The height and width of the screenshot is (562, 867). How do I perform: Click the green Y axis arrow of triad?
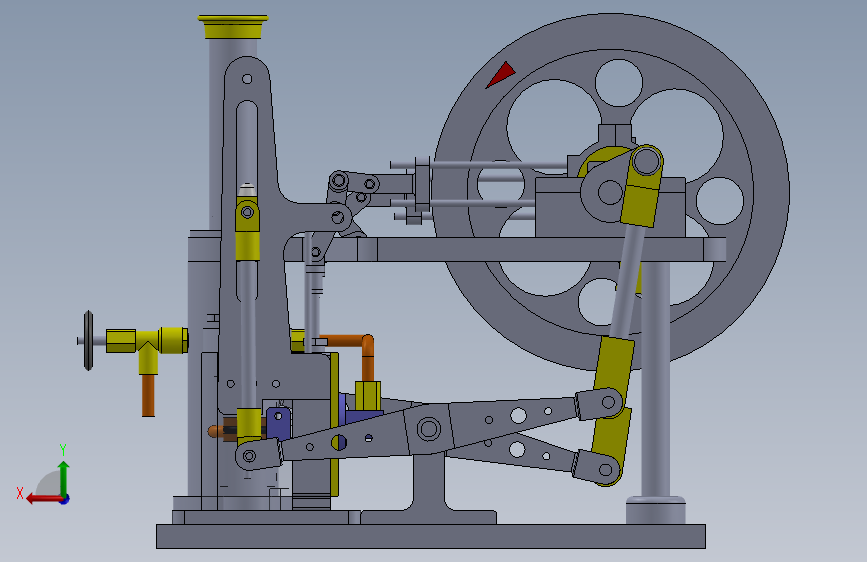pos(64,477)
